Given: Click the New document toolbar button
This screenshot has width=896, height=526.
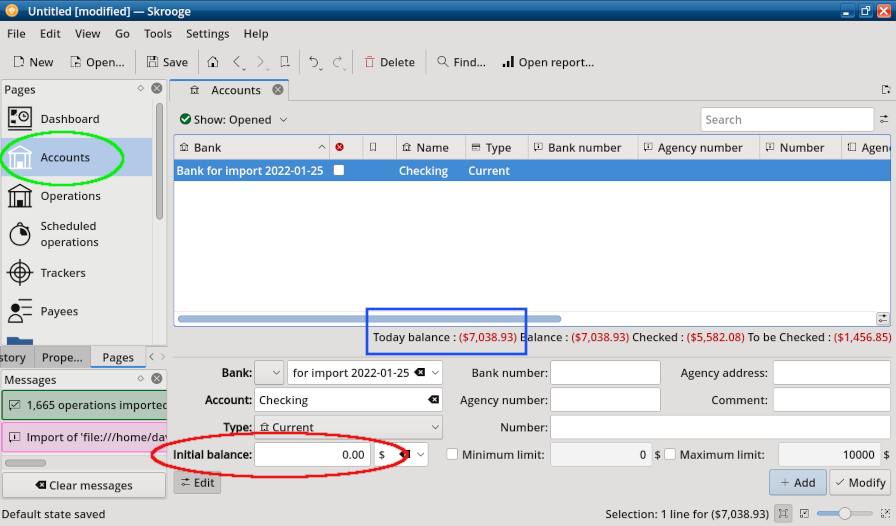Looking at the screenshot, I should pos(33,62).
